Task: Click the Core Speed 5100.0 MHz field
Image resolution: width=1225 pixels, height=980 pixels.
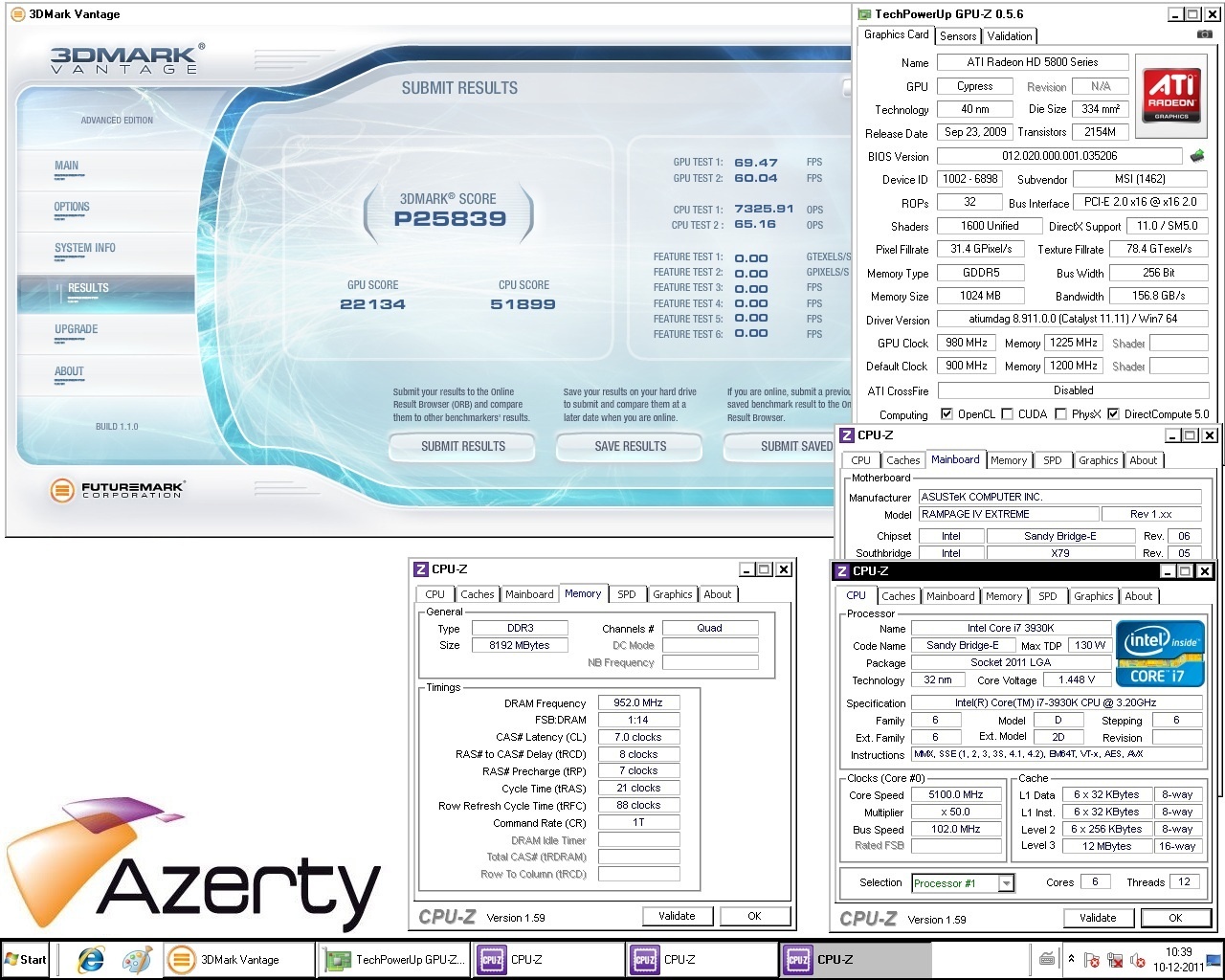Action: [956, 794]
